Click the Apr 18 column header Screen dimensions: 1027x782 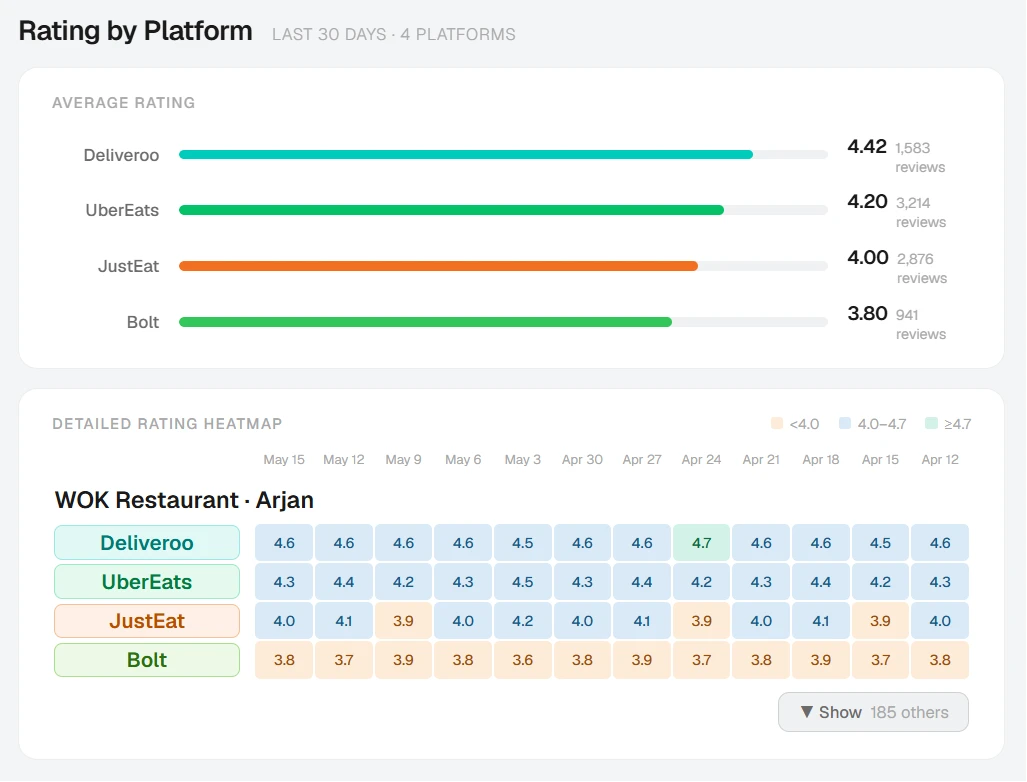click(820, 459)
